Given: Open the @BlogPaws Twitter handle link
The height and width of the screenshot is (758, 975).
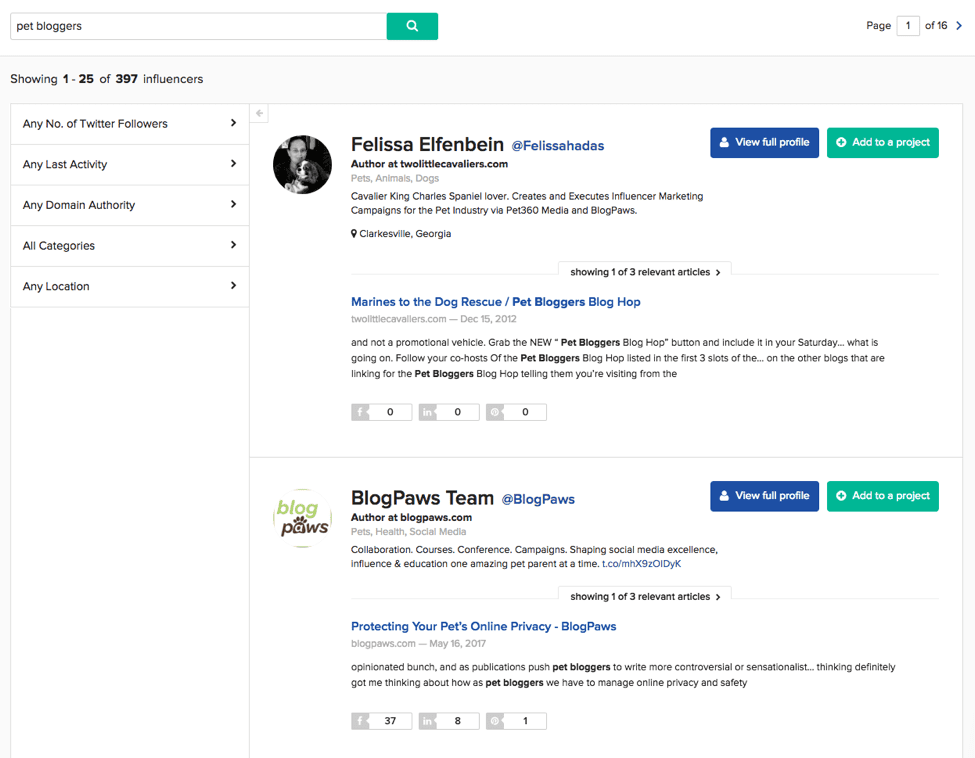Looking at the screenshot, I should tap(538, 499).
